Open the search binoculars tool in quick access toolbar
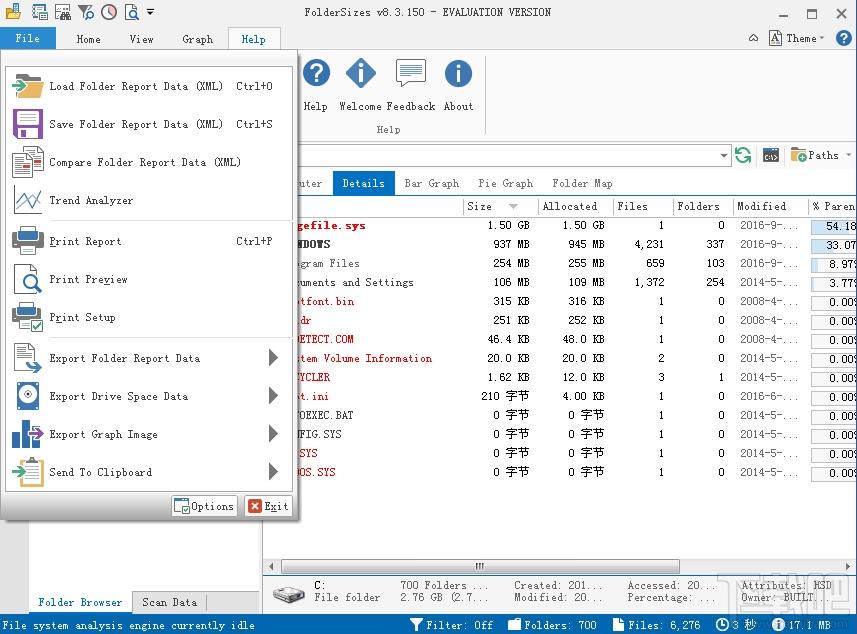The image size is (857, 634). pos(63,11)
